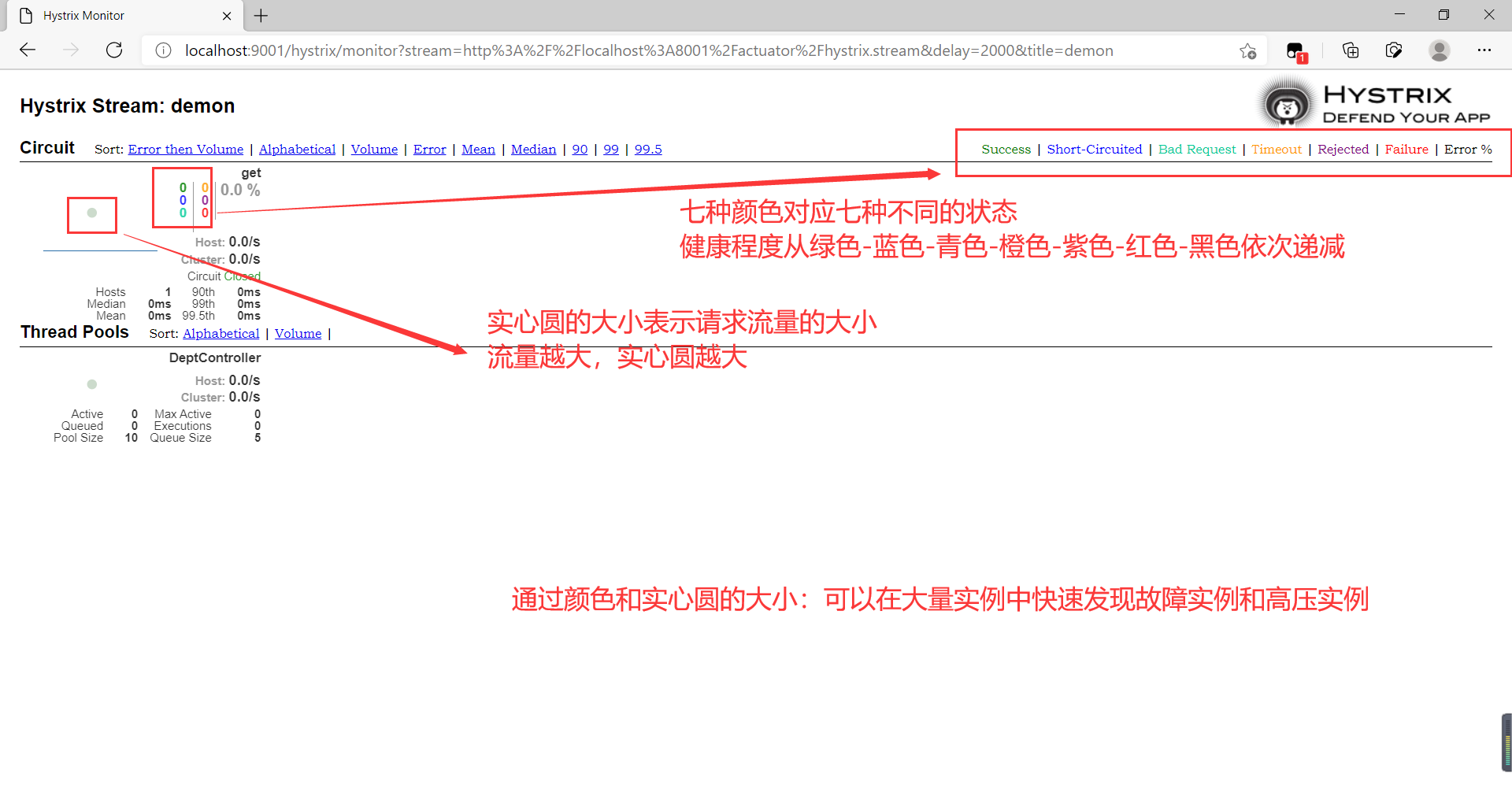
Task: Click the Circuit Closed status text
Action: tap(224, 276)
